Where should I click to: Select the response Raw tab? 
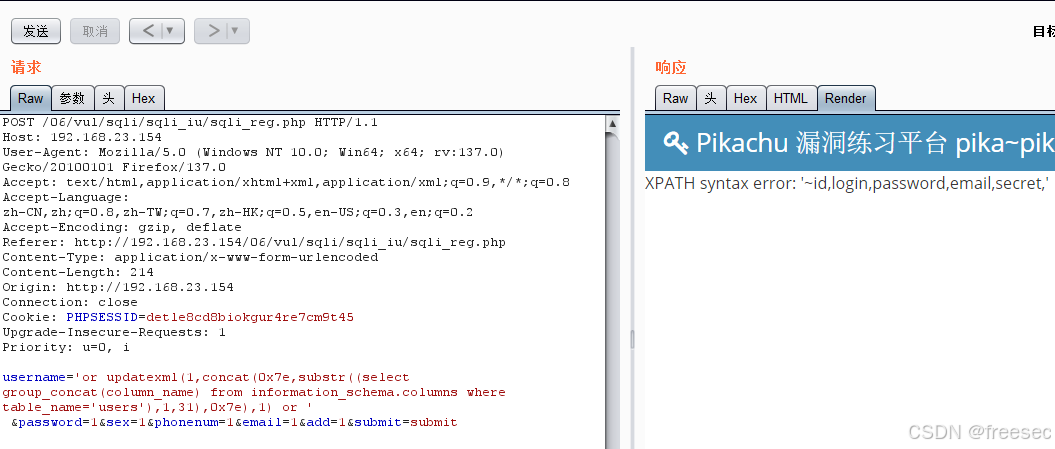pos(676,98)
